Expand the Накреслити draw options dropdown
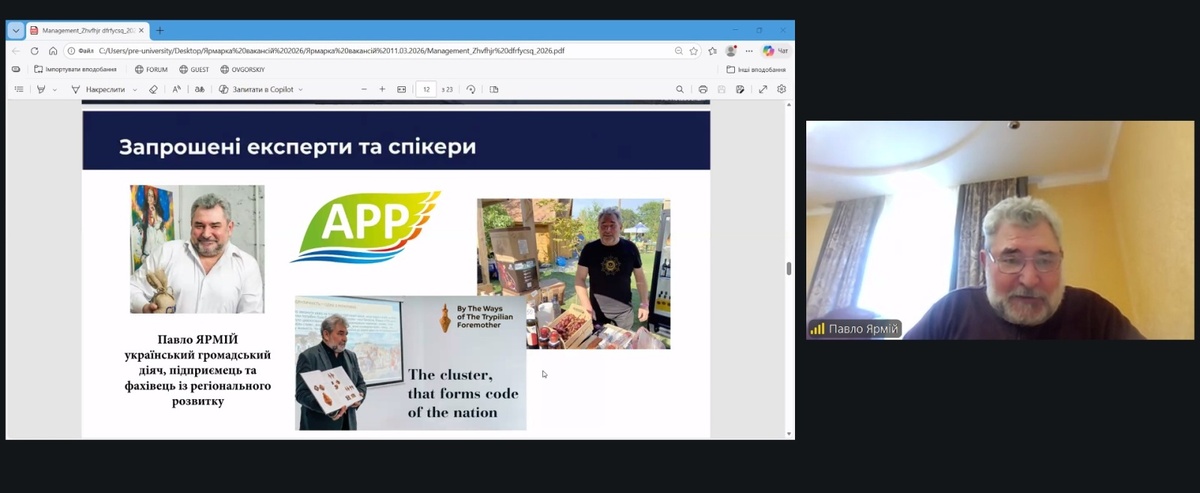 click(133, 89)
